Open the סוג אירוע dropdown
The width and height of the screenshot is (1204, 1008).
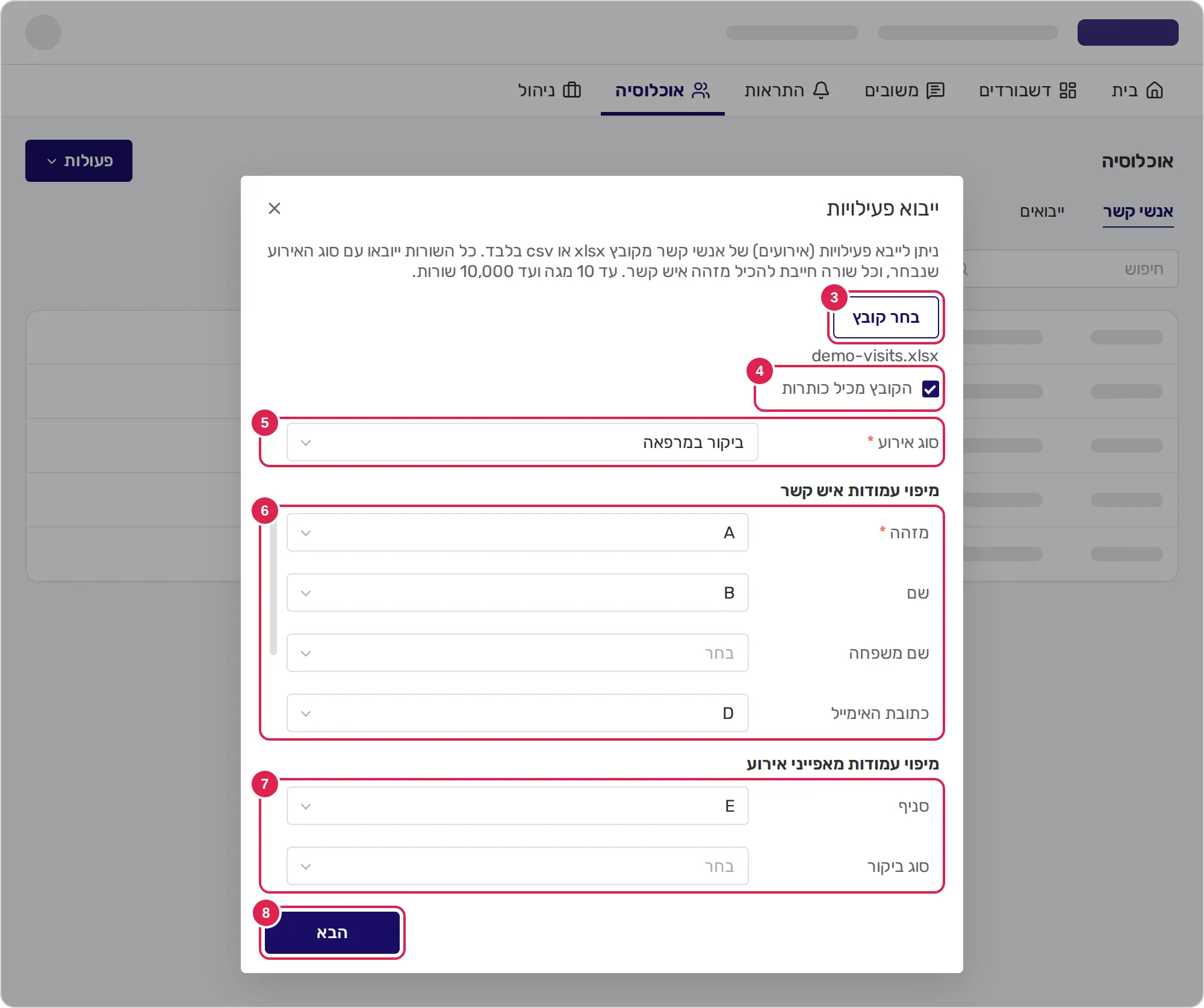(x=523, y=443)
